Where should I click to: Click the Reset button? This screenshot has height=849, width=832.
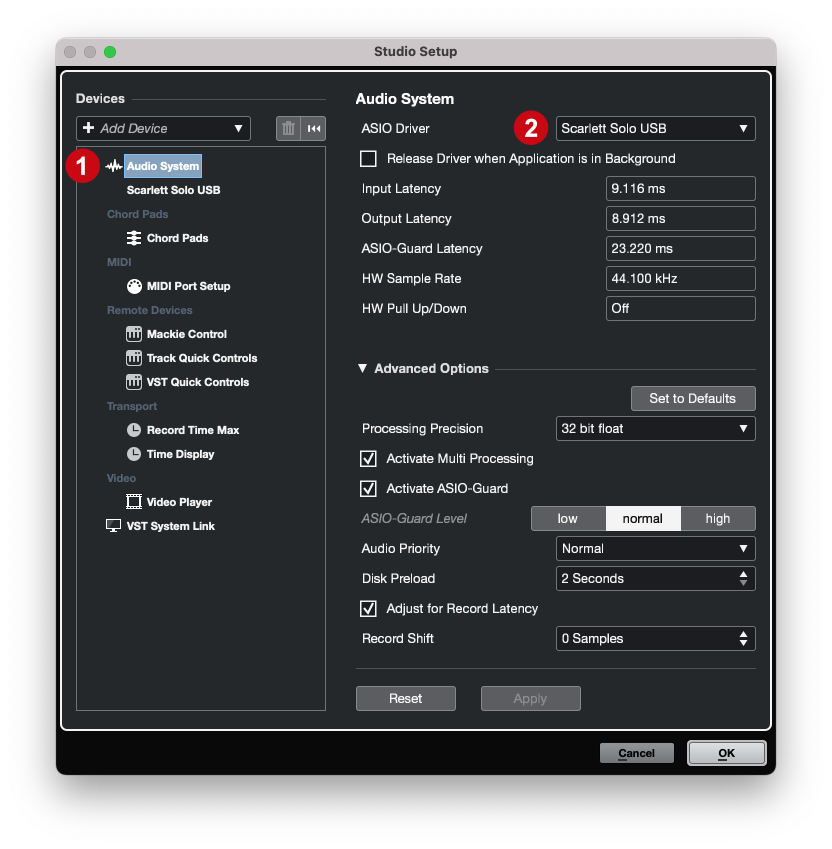(x=405, y=698)
